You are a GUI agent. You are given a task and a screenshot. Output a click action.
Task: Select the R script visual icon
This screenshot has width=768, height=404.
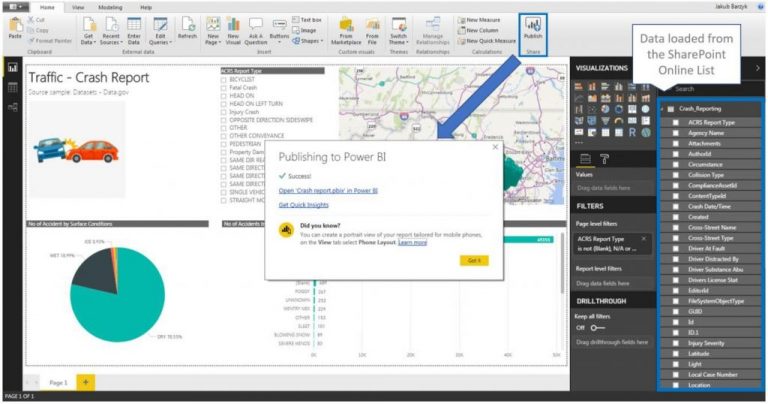632,132
